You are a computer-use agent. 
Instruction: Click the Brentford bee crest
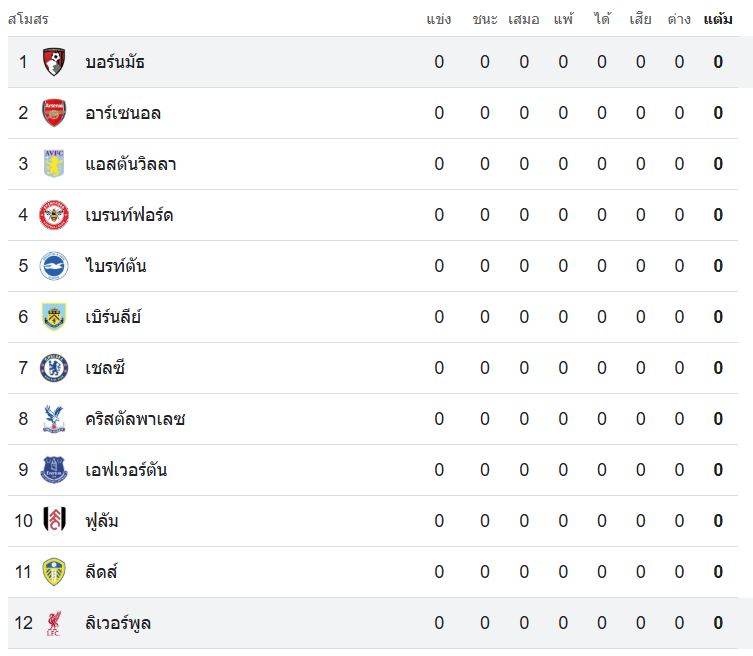(x=54, y=215)
